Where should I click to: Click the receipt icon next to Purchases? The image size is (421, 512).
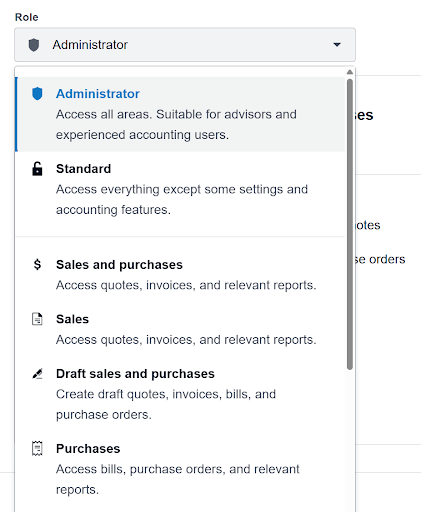(x=37, y=448)
